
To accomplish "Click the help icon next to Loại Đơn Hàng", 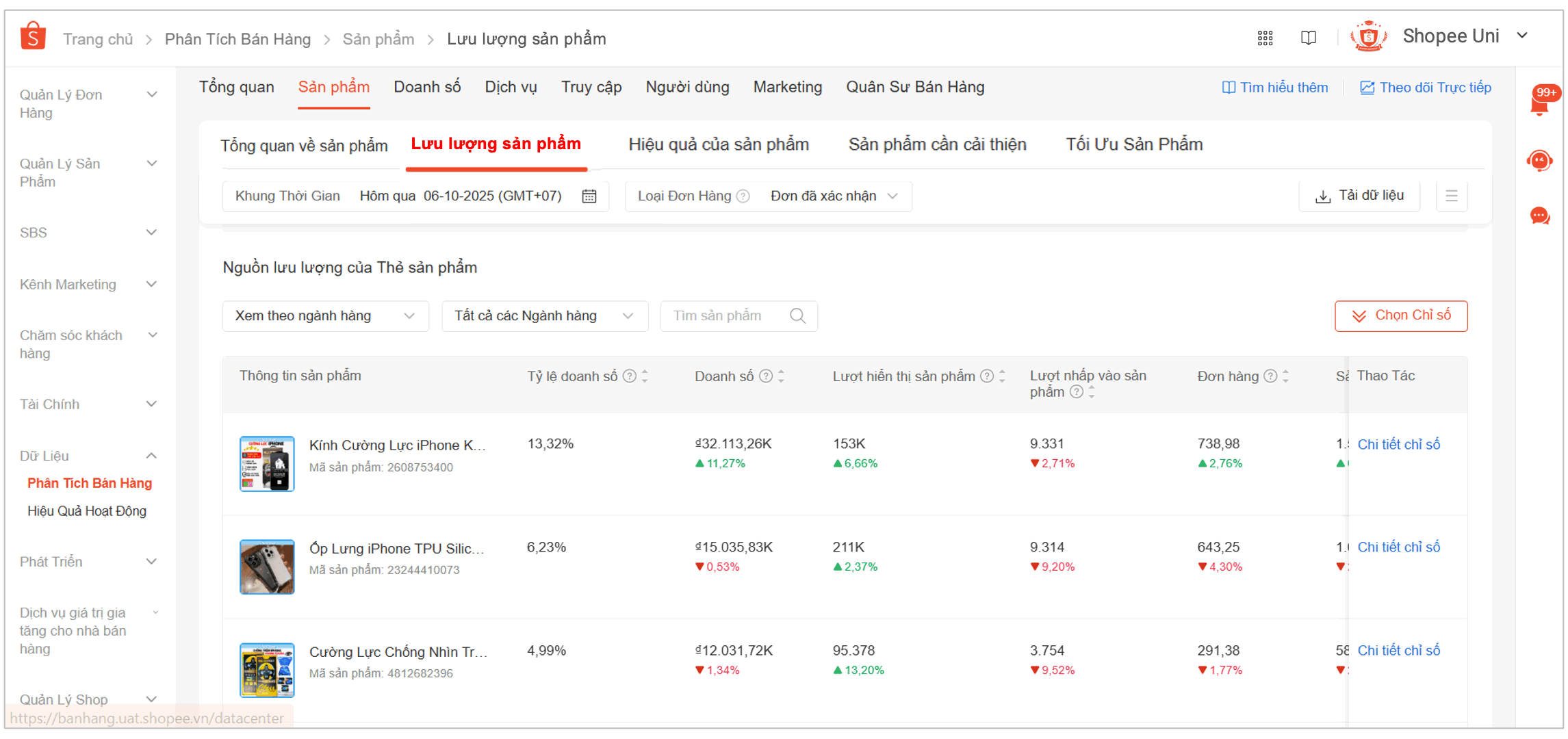I will click(x=743, y=196).
